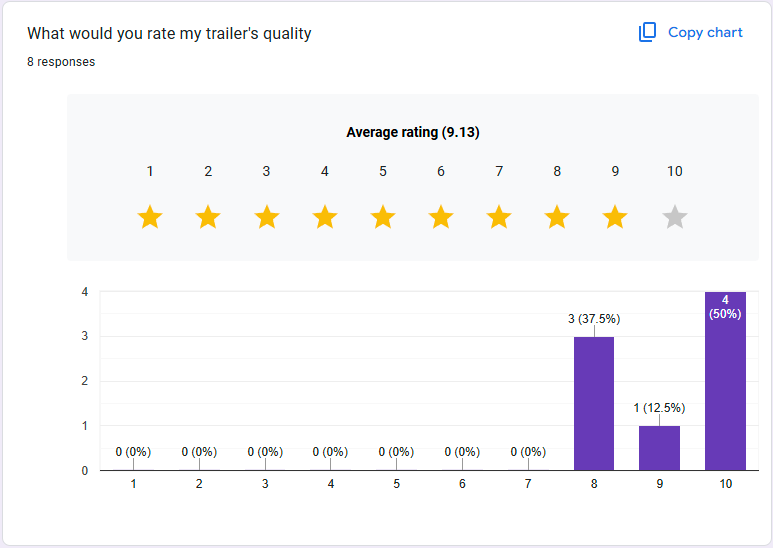The image size is (773, 548).
Task: Click the Copy chart icon
Action: (x=647, y=33)
